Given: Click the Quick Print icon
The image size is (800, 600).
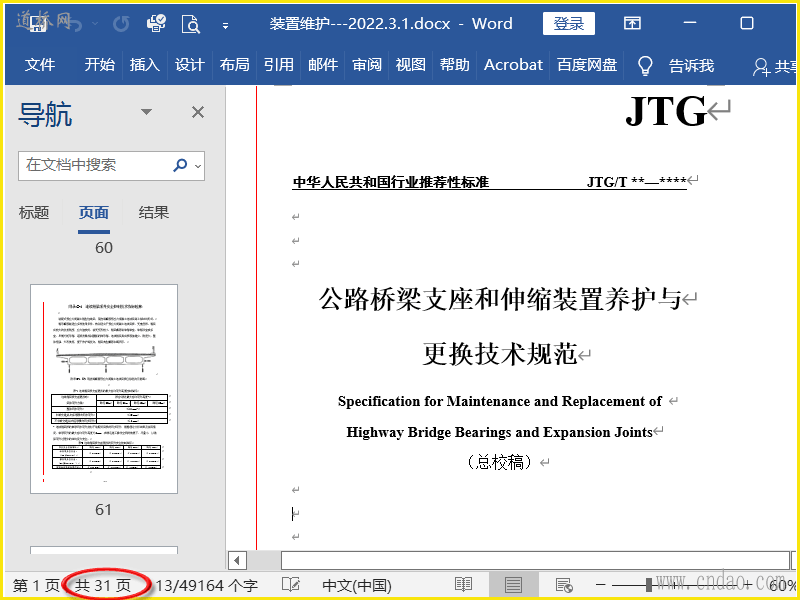Looking at the screenshot, I should click(x=156, y=23).
